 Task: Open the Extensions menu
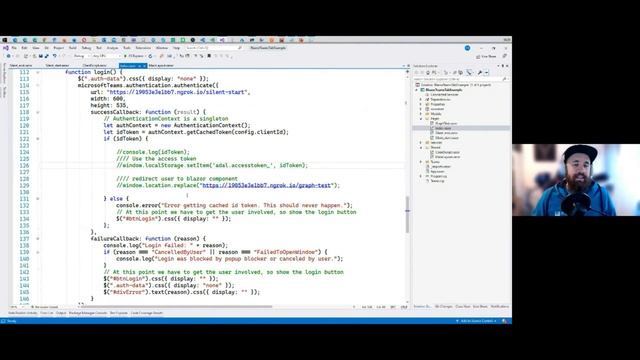(x=143, y=48)
